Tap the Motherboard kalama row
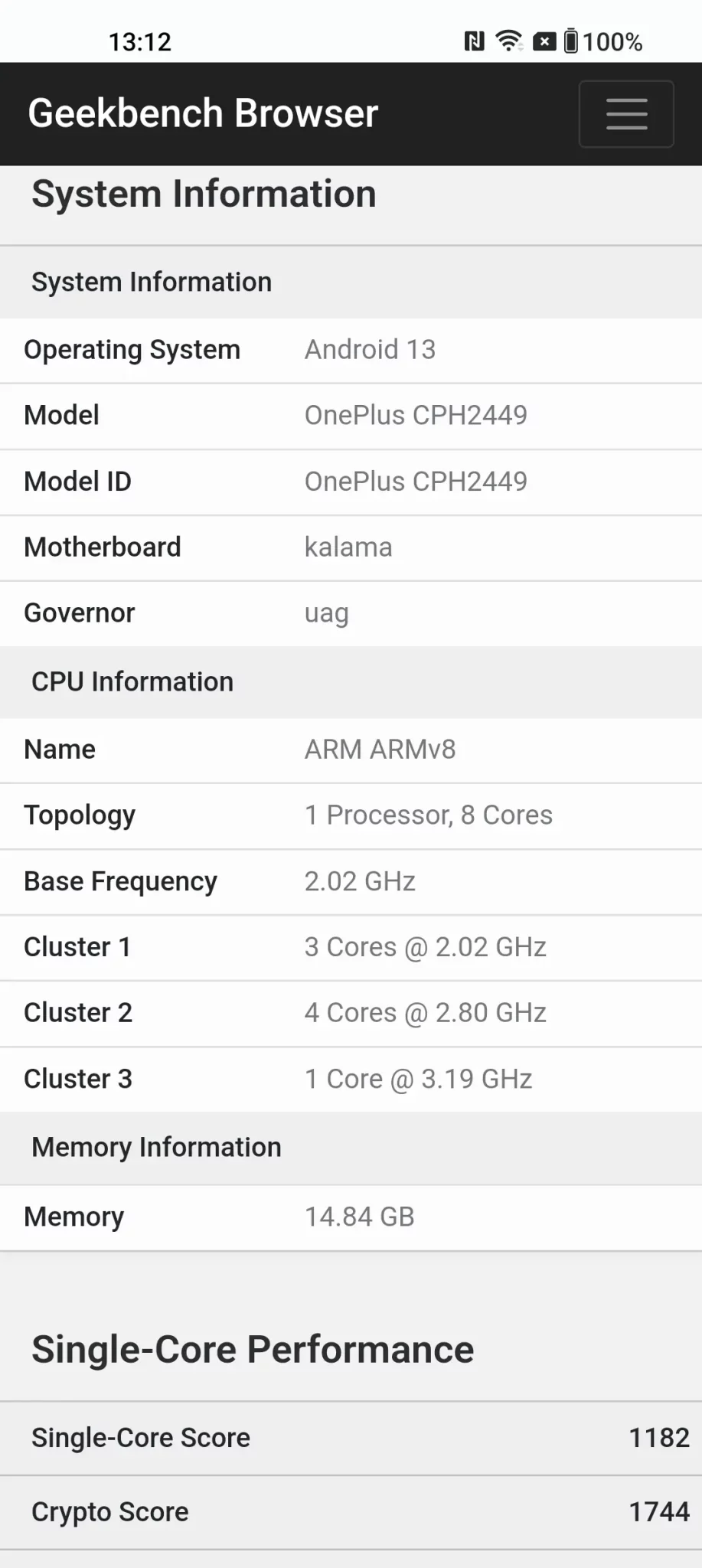The width and height of the screenshot is (702, 1568). point(351,547)
